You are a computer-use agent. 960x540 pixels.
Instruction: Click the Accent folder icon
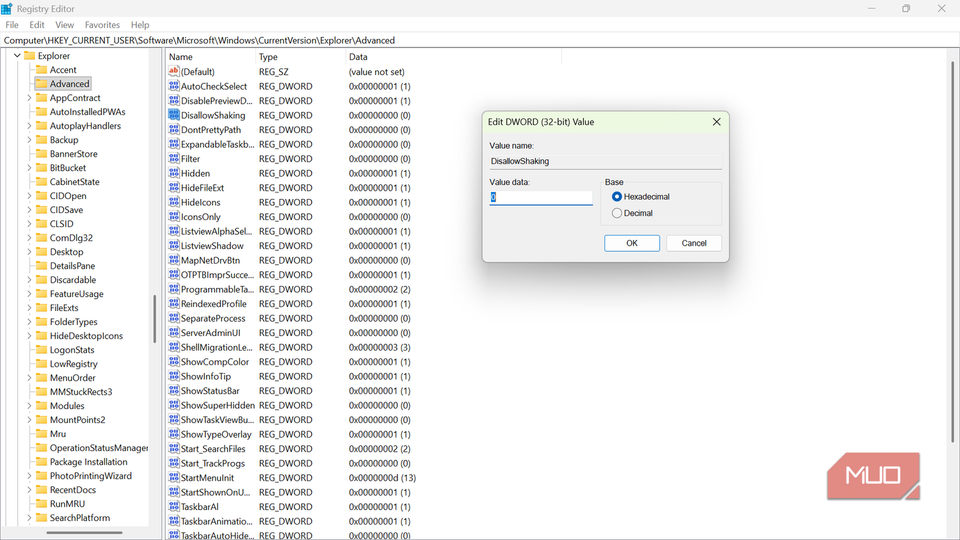click(42, 70)
